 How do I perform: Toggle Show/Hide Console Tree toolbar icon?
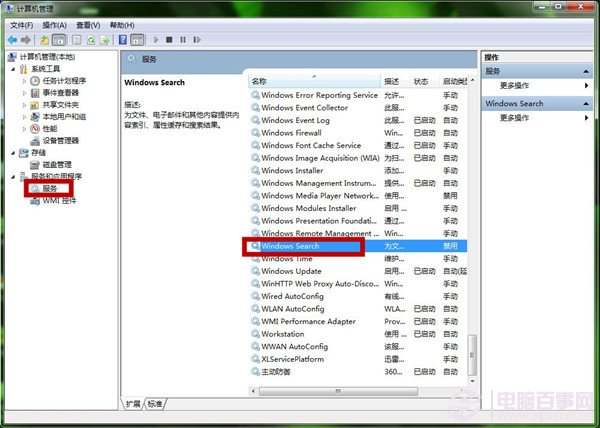pyautogui.click(x=59, y=40)
